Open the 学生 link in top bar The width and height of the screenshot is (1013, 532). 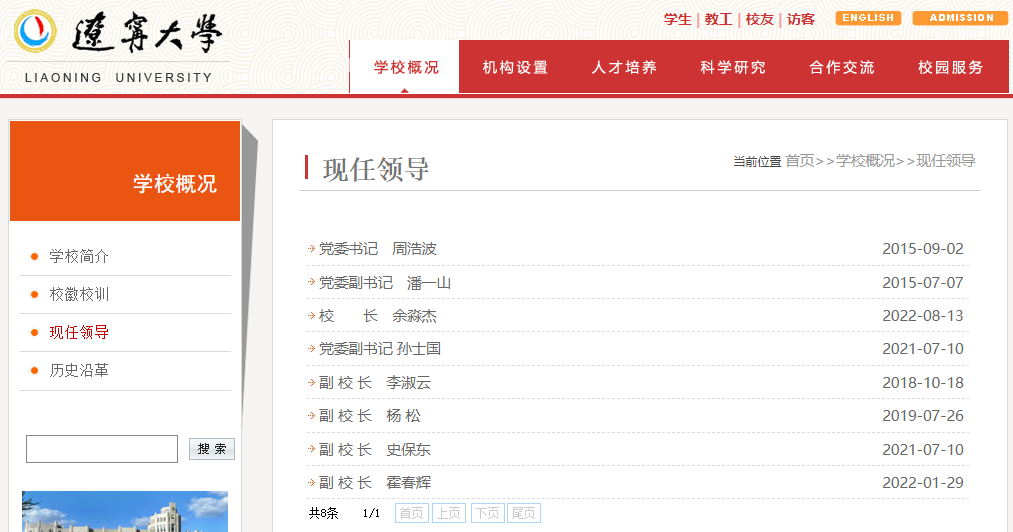coord(678,19)
